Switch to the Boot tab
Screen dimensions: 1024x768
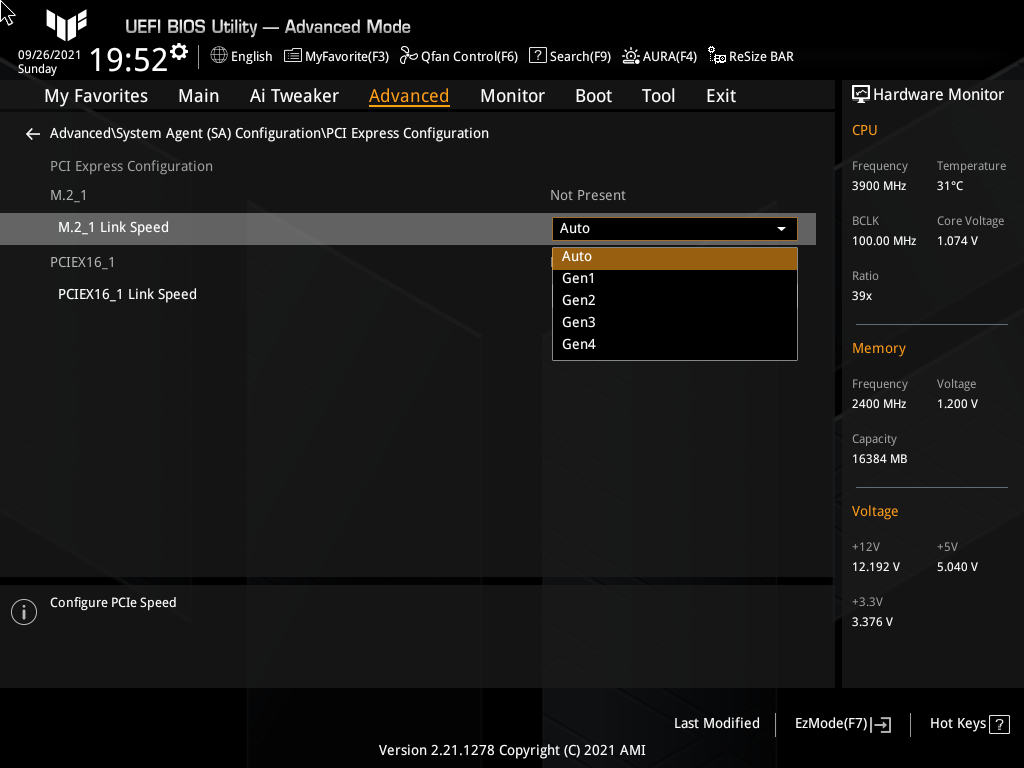[593, 95]
